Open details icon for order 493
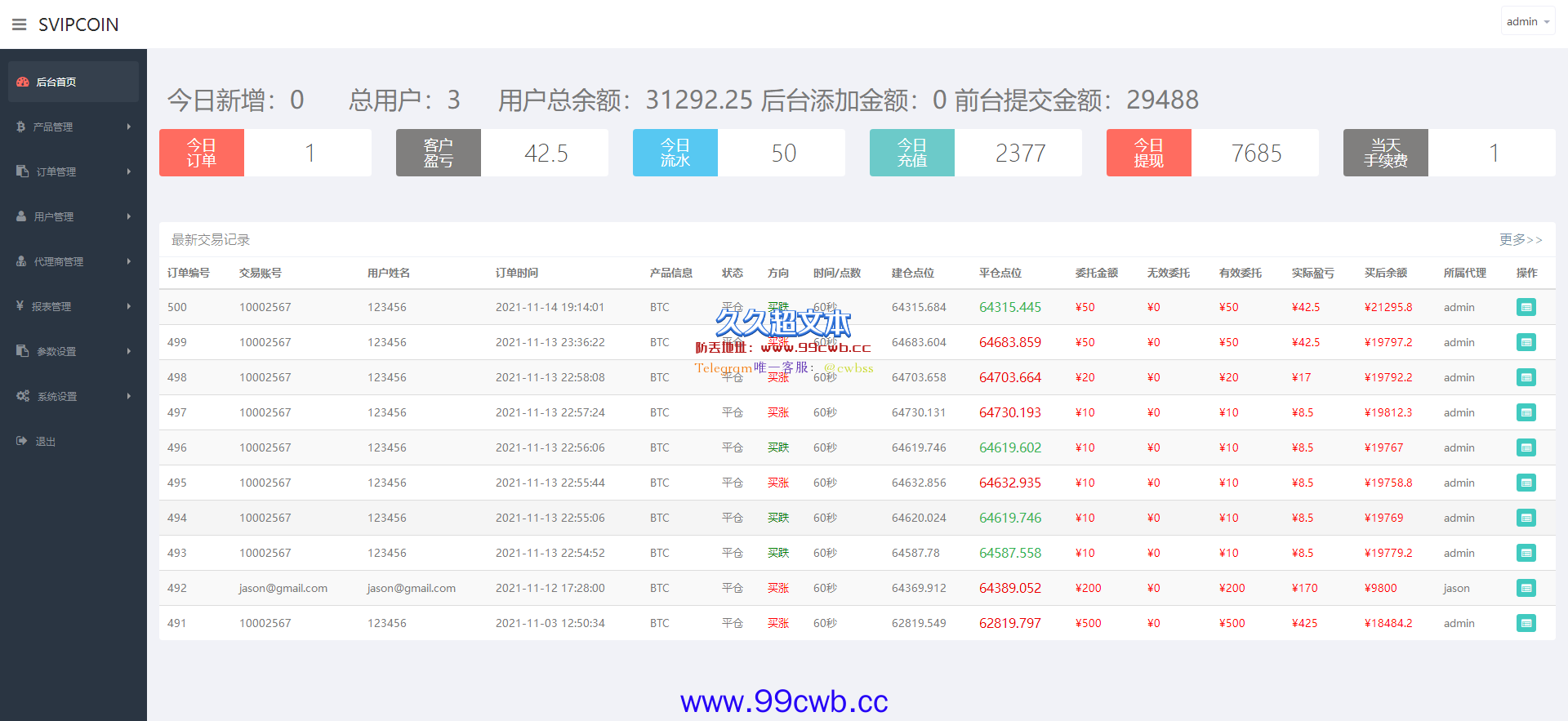1568x721 pixels. point(1526,553)
